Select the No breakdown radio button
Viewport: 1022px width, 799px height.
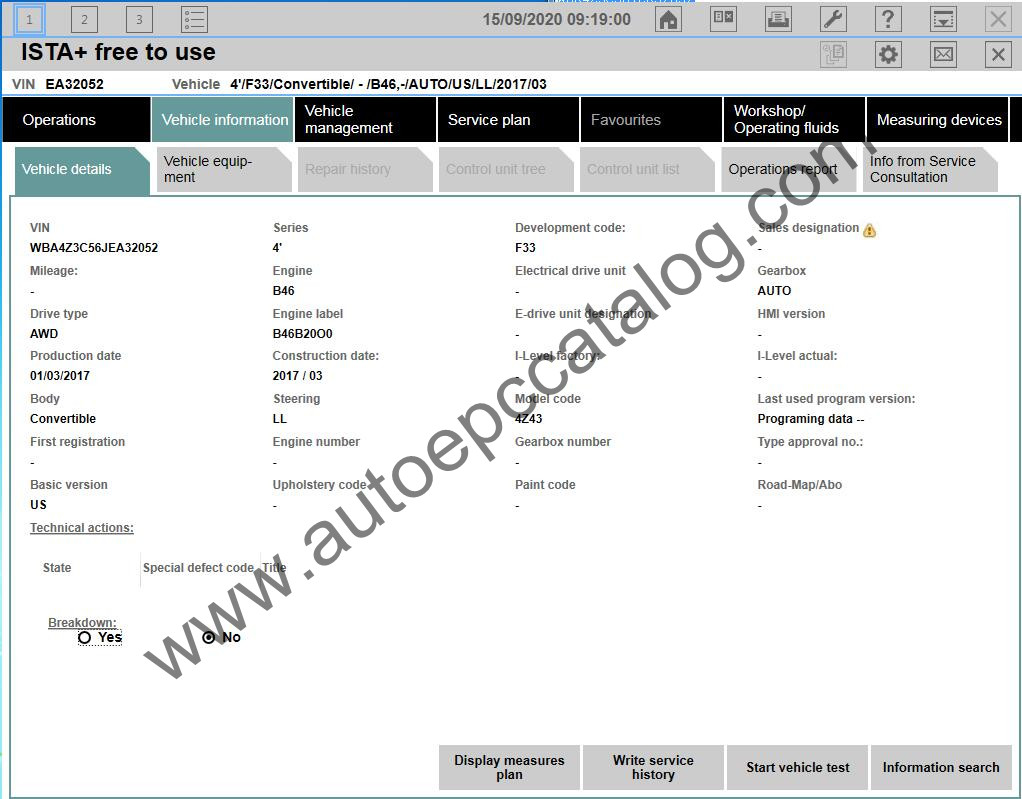pos(209,637)
